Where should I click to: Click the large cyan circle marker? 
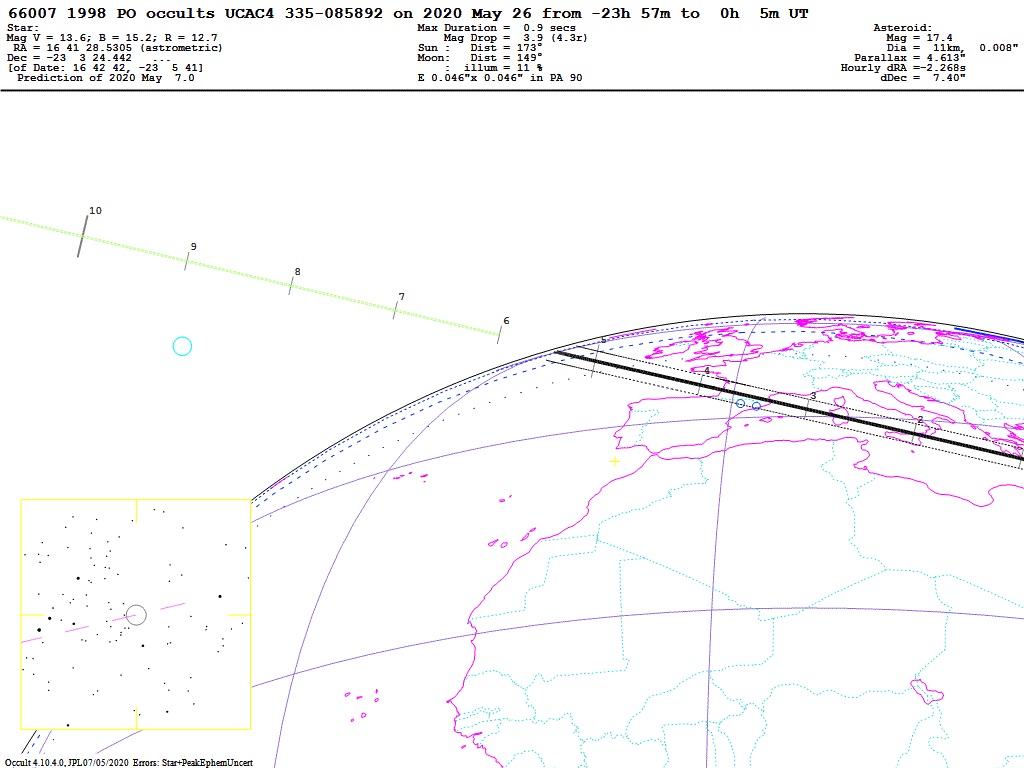tap(182, 346)
